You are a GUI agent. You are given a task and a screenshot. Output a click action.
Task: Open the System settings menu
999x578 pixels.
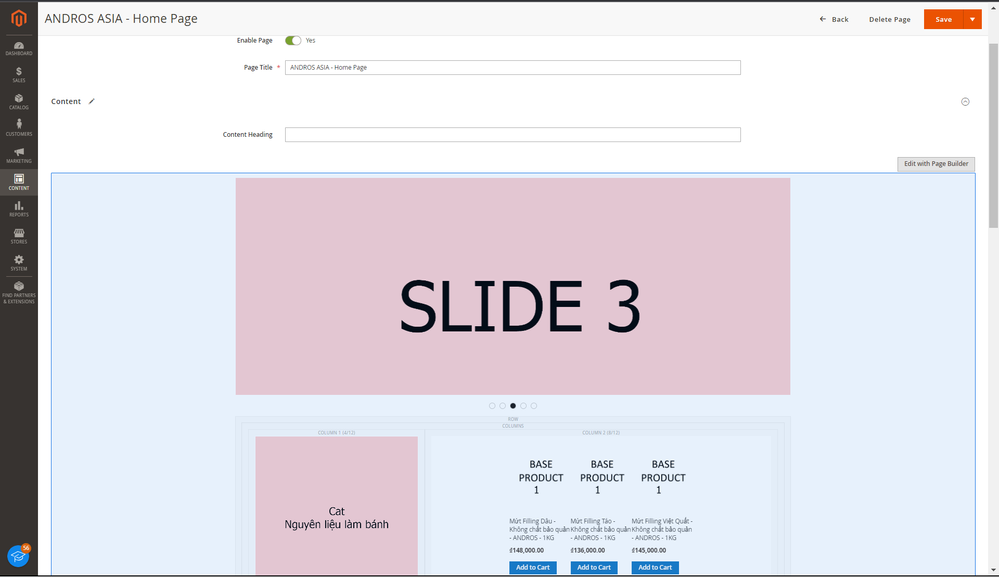point(19,263)
